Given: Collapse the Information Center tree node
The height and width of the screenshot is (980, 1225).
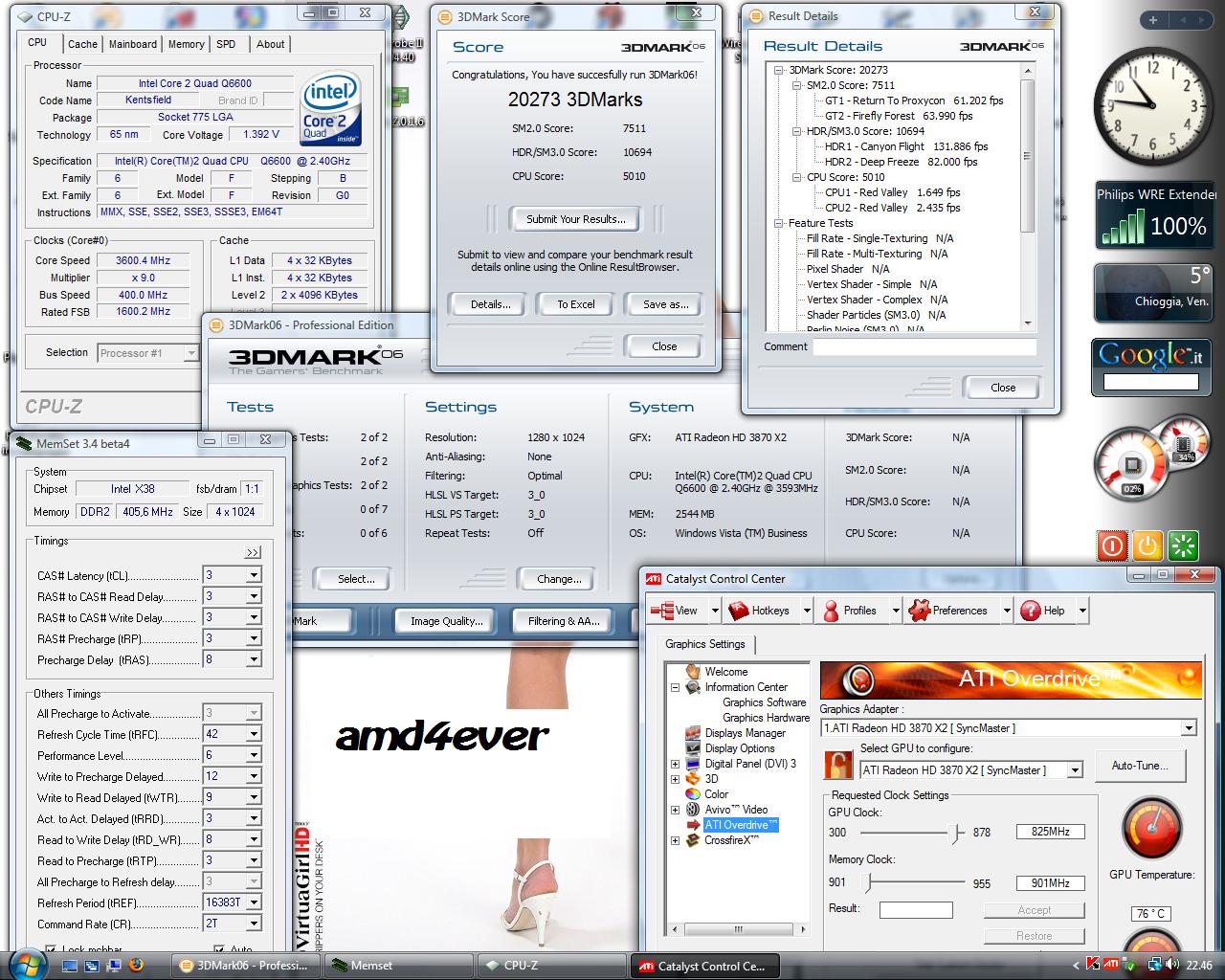Looking at the screenshot, I should pos(676,687).
